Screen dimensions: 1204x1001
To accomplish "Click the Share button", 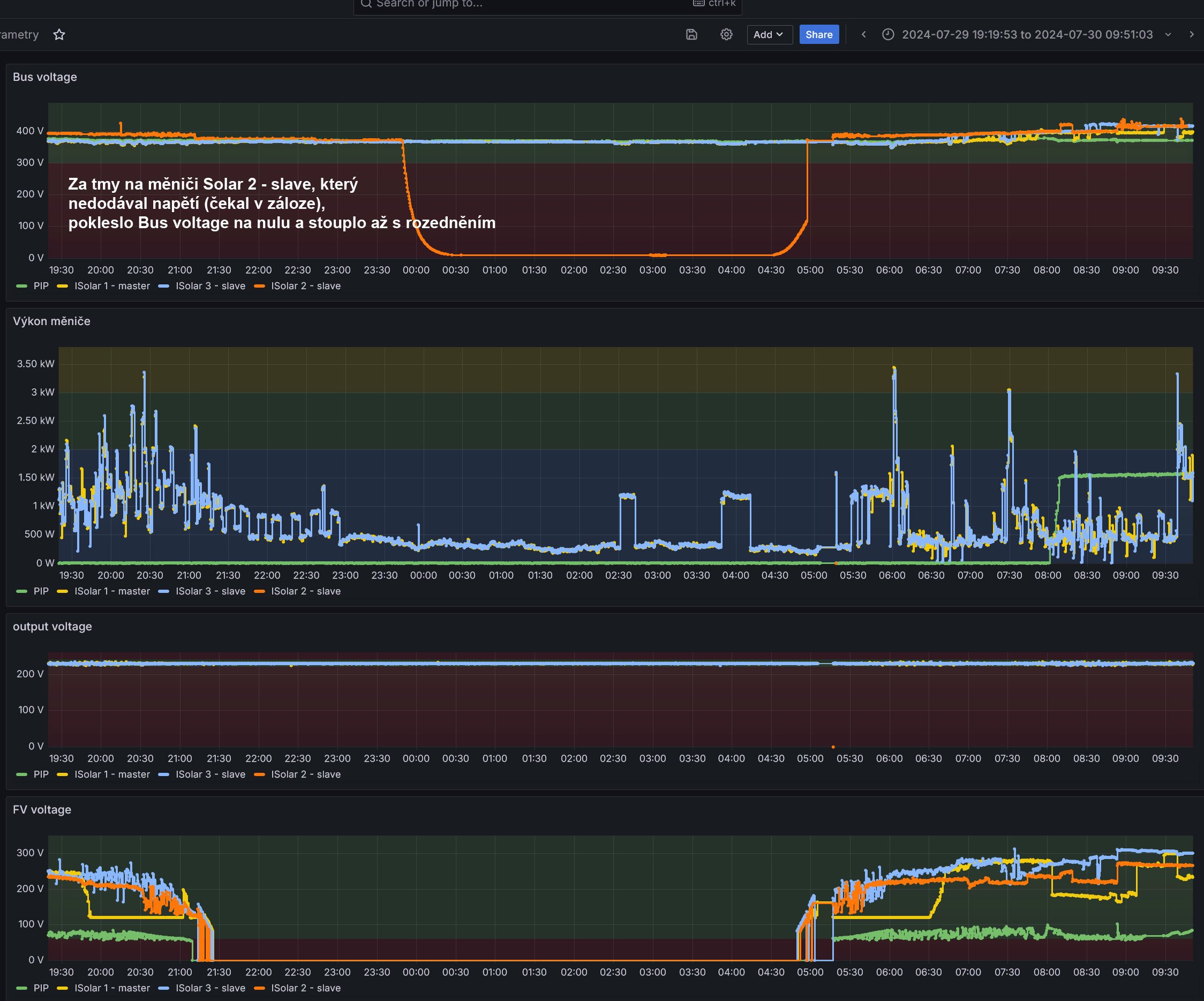I will coord(818,35).
